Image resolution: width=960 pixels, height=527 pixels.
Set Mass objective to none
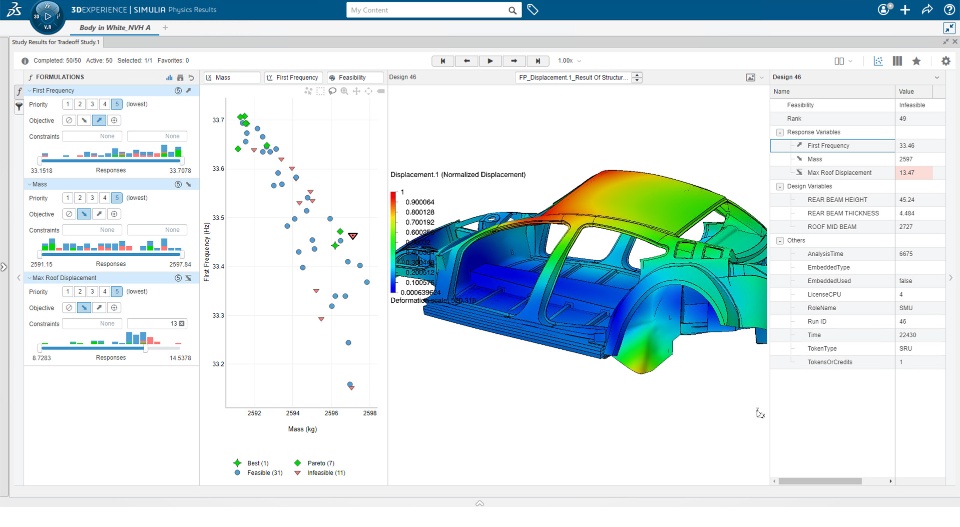[x=69, y=214]
